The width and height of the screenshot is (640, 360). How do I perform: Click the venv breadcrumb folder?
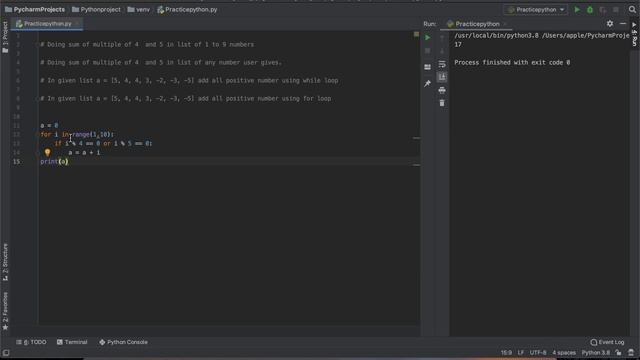(139, 9)
